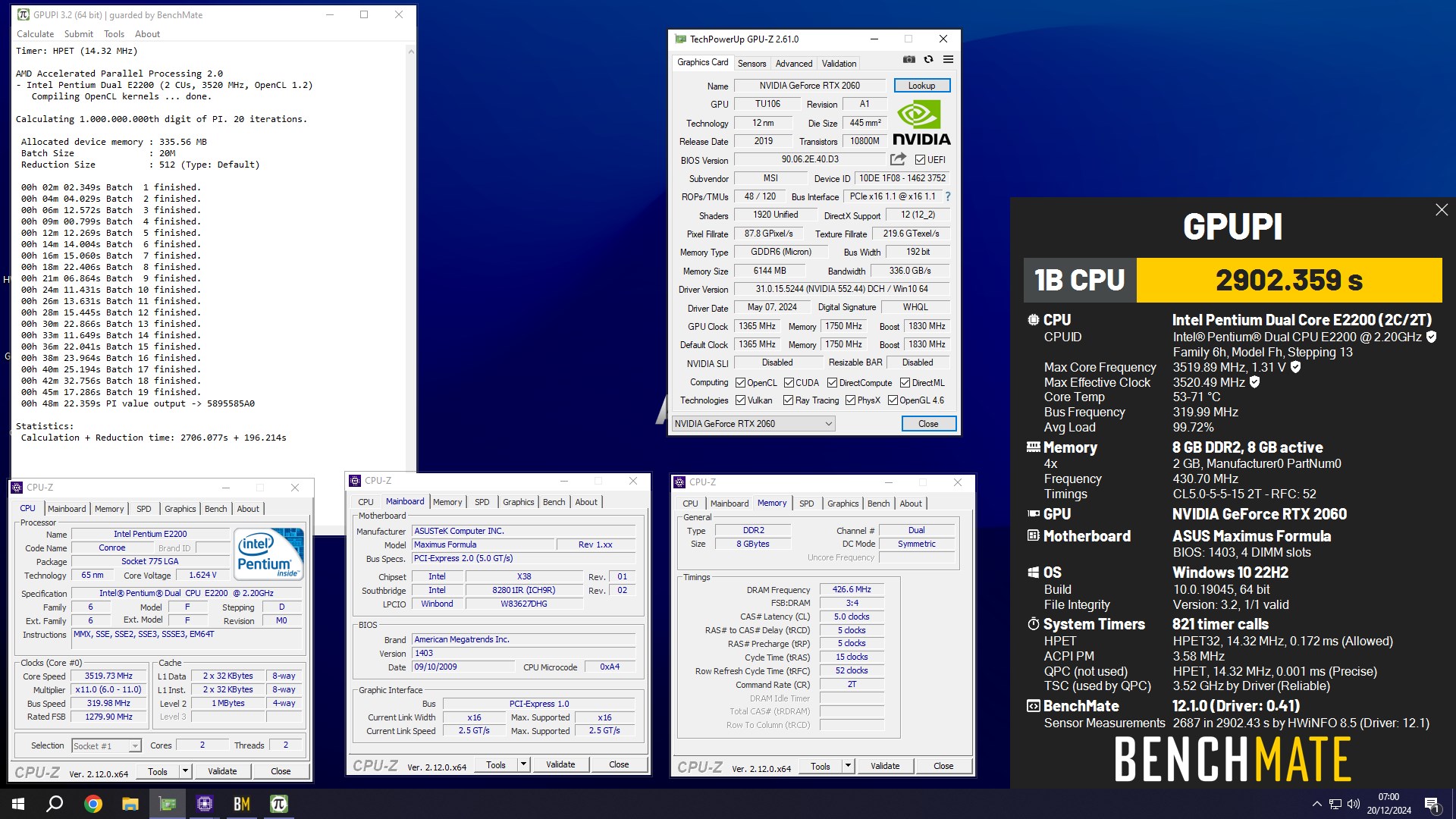This screenshot has height=819, width=1456.
Task: Click the Lookup button in GPU-Z
Action: tap(921, 86)
